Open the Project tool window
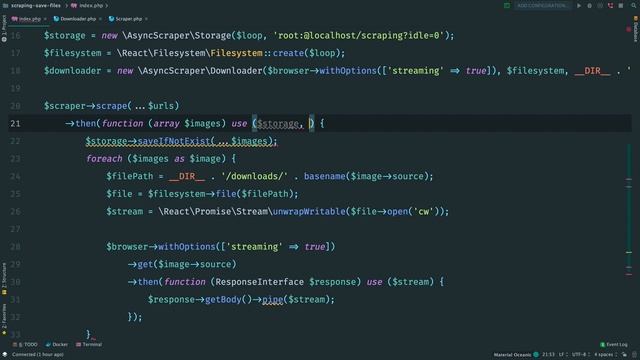Viewport: 640px width, 360px height. 4,29
